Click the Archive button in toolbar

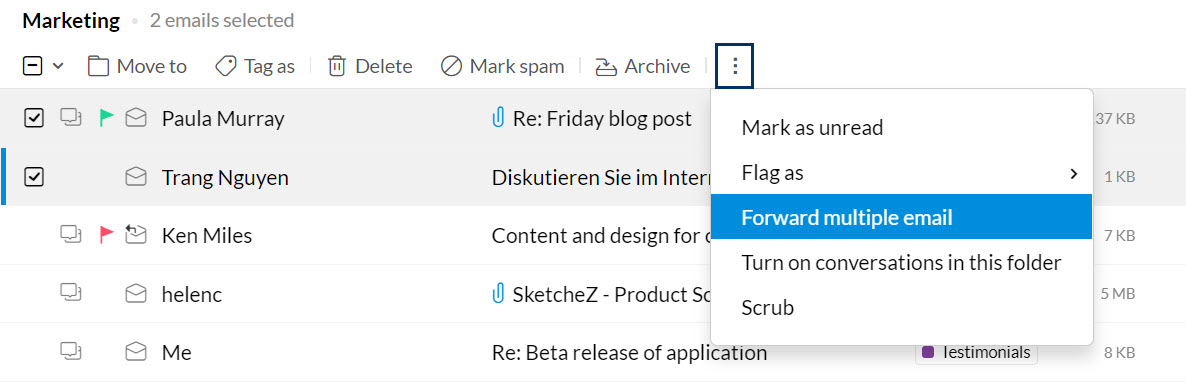click(643, 67)
